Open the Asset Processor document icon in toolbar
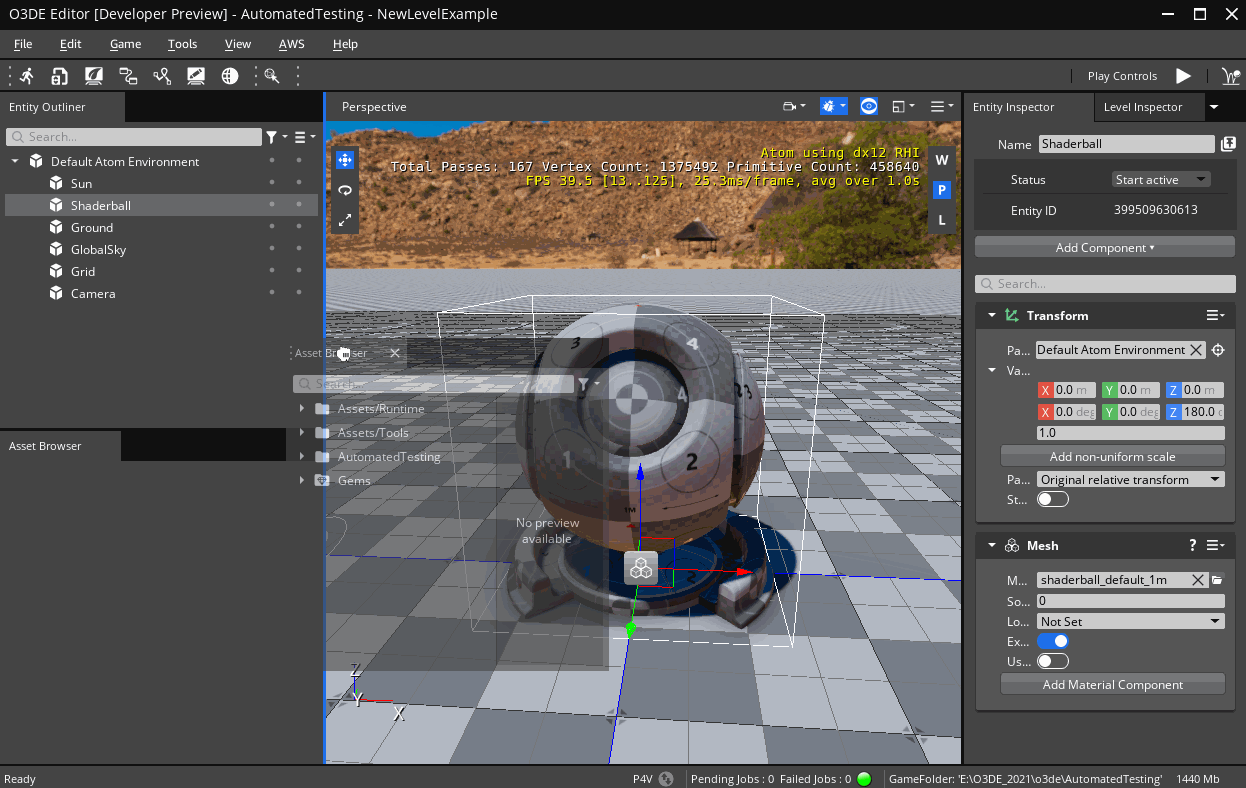 pos(59,76)
